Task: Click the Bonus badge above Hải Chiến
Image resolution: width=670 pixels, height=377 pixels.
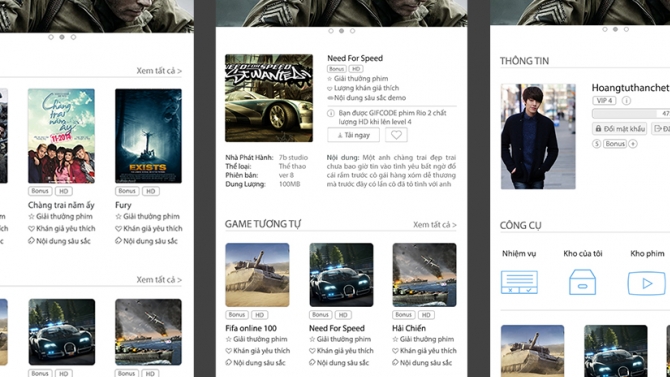Action: (403, 315)
